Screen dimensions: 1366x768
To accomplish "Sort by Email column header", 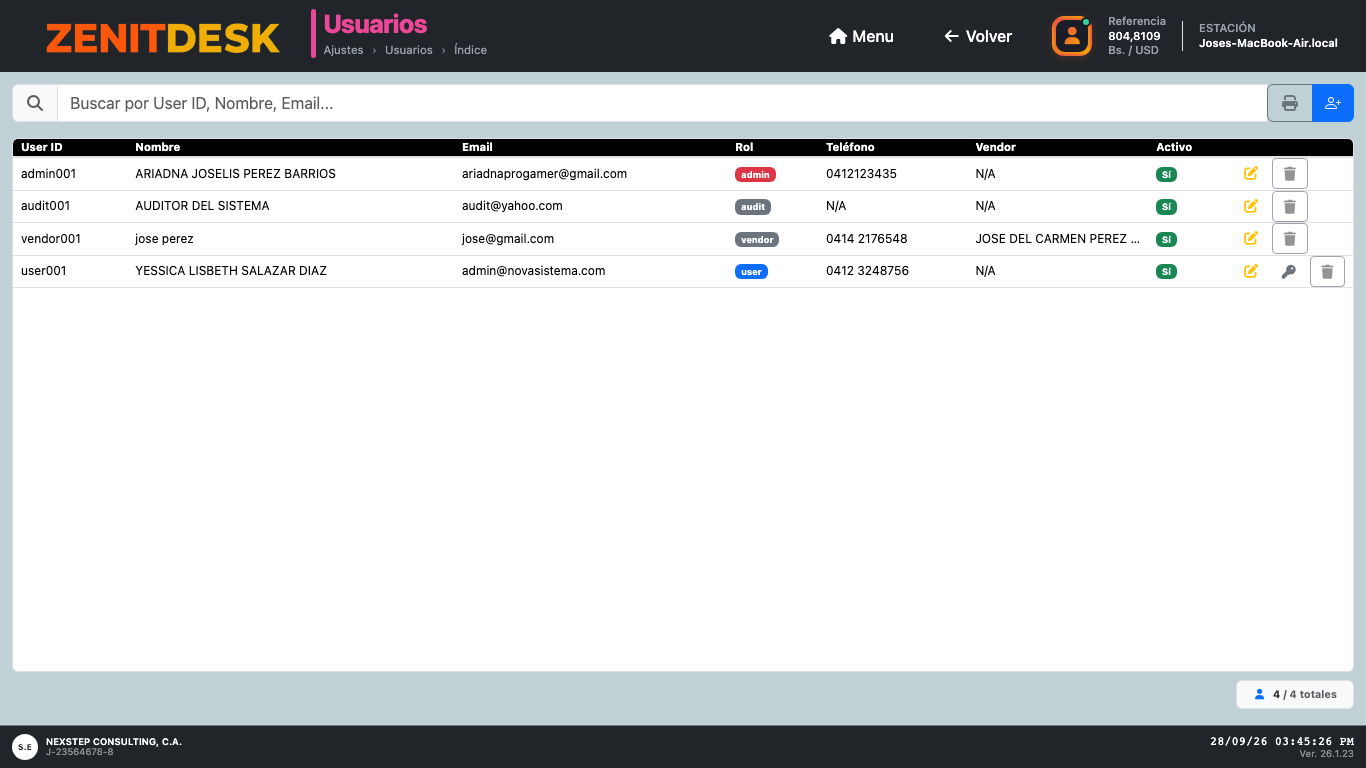I will click(x=477, y=147).
